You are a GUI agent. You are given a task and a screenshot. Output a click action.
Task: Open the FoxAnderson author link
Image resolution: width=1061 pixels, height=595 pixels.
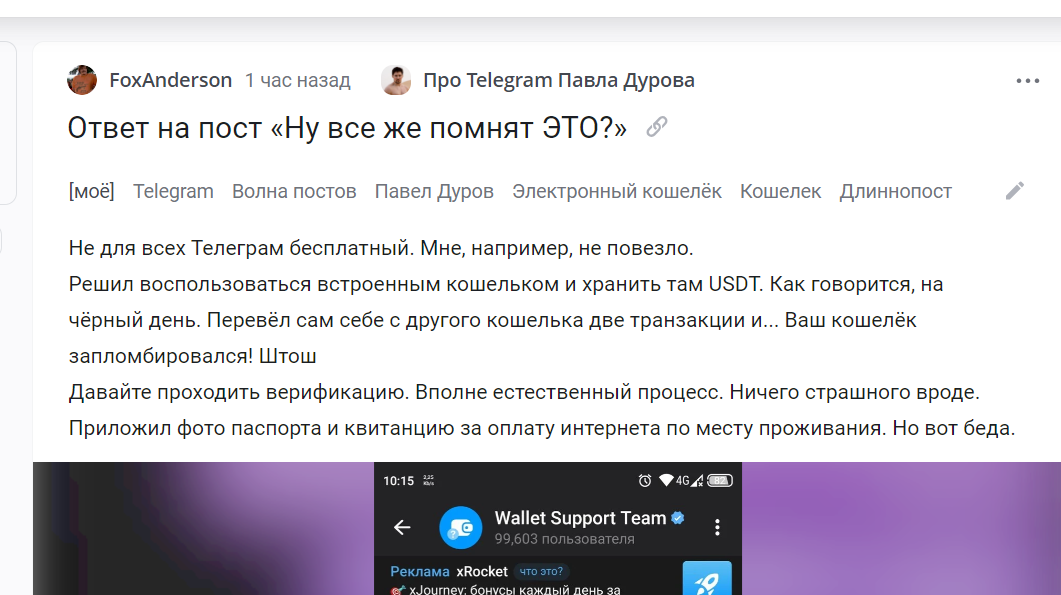171,80
